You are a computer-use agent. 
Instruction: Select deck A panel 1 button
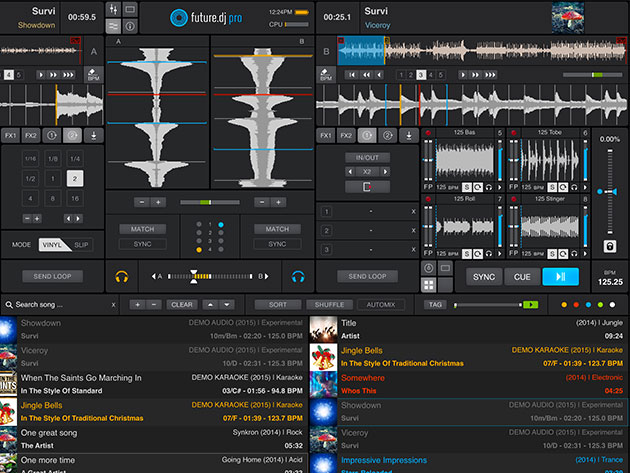pos(51,135)
